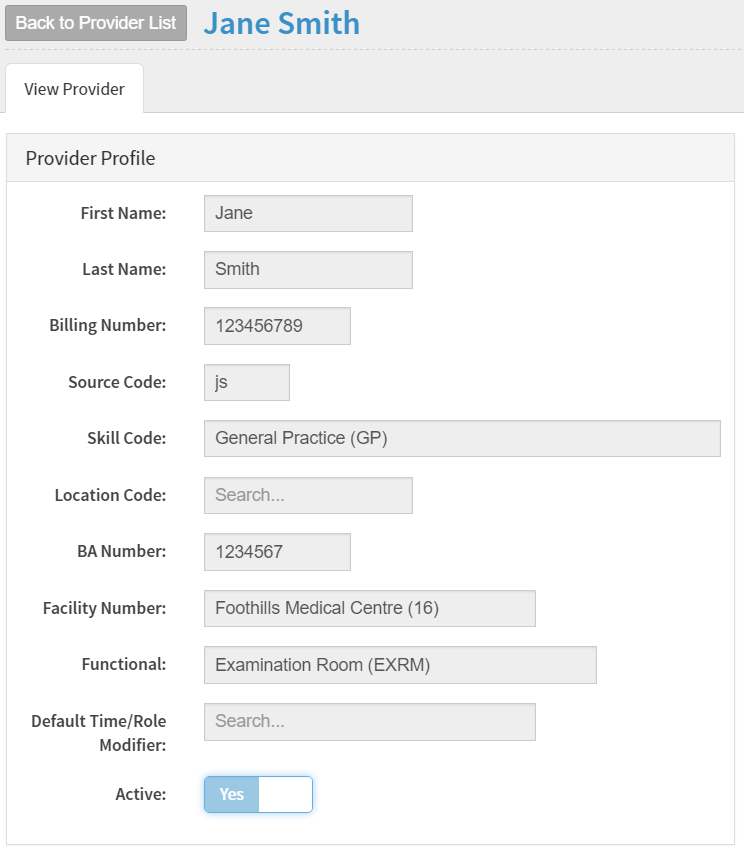Expand the Facility Number Foothills Medical Centre selector
Image resolution: width=744 pixels, height=856 pixels.
370,608
